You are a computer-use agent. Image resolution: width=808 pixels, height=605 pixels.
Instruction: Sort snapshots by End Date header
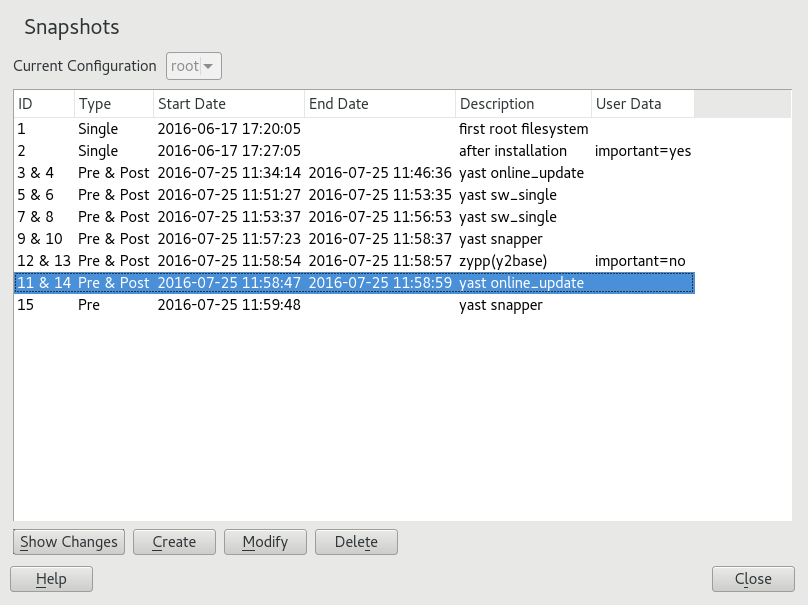[x=379, y=104]
